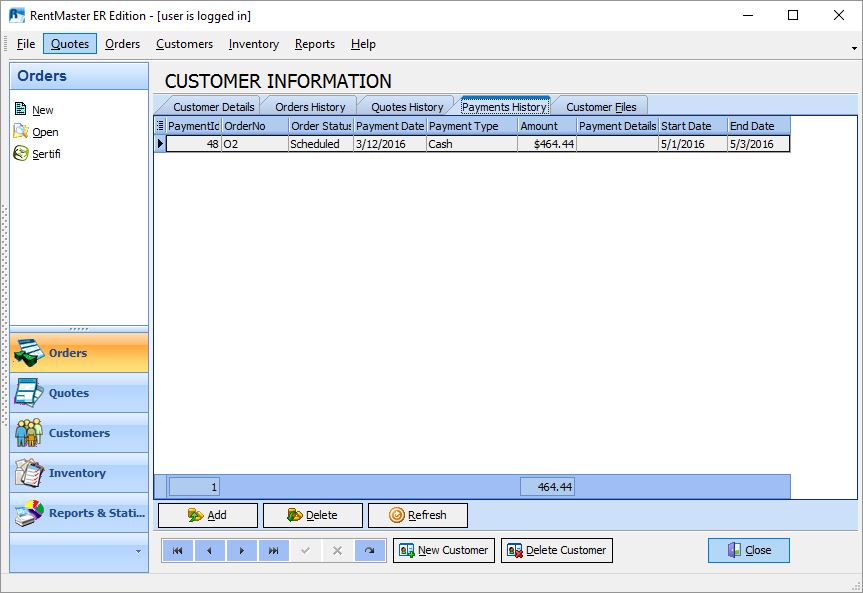Screen dimensions: 863x593
Task: Click the New order icon in sidebar
Action: point(21,110)
